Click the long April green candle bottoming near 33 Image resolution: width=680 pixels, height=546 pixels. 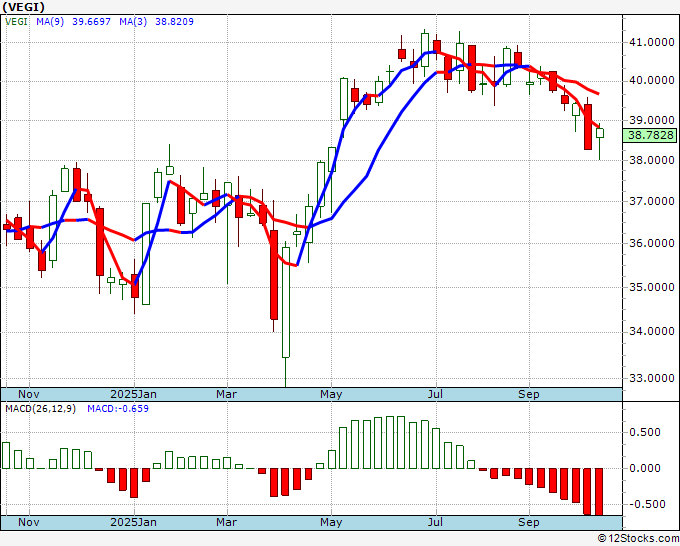coord(286,302)
